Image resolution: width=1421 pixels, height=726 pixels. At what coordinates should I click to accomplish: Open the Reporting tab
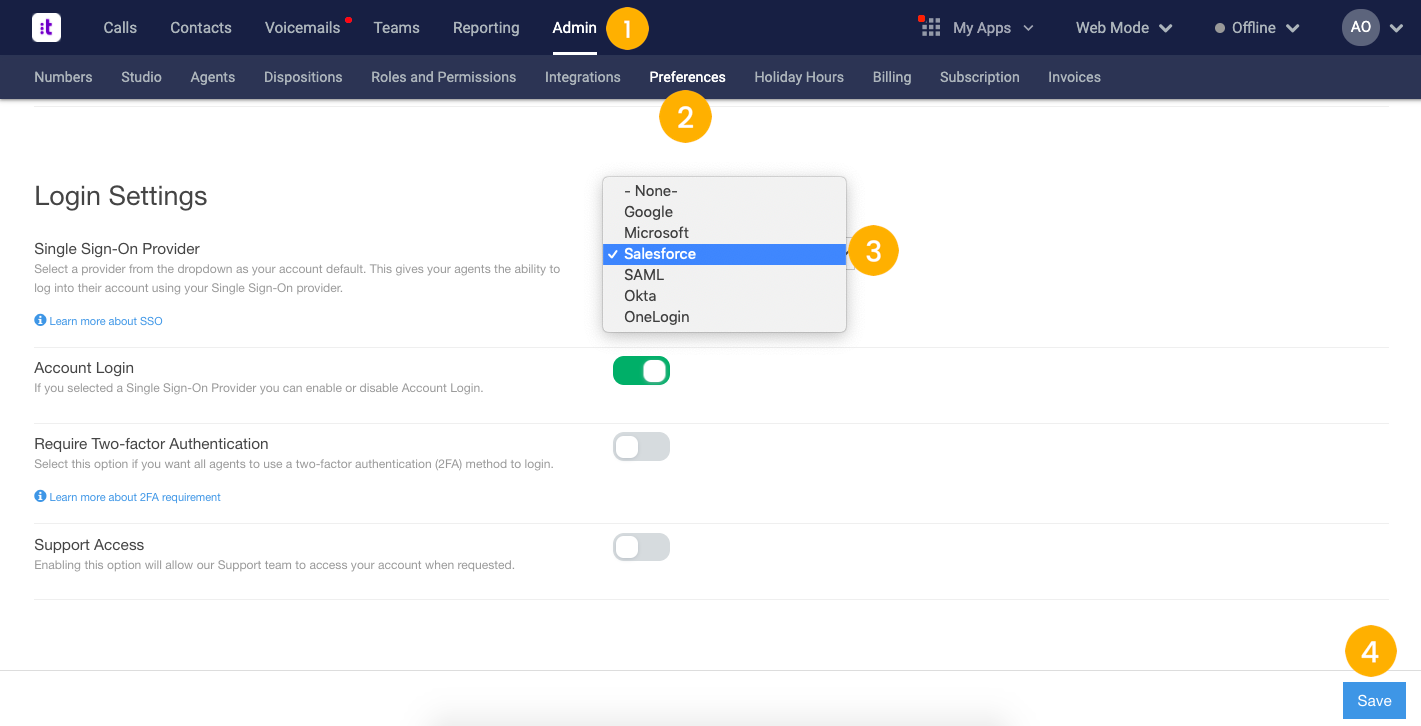pyautogui.click(x=486, y=28)
